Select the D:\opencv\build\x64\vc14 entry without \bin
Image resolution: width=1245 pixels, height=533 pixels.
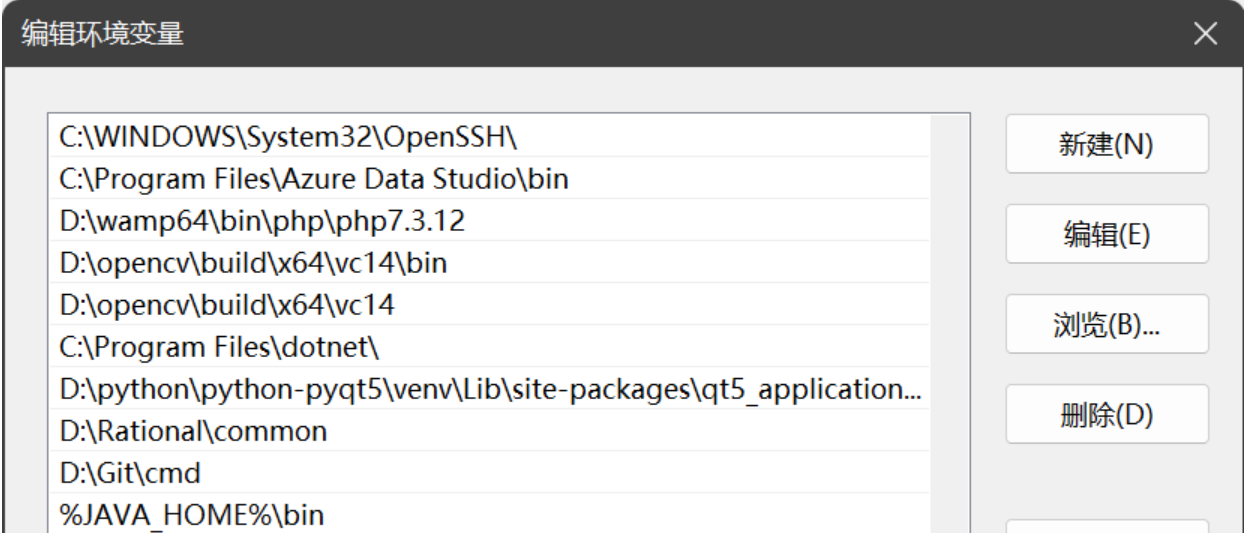[227, 304]
